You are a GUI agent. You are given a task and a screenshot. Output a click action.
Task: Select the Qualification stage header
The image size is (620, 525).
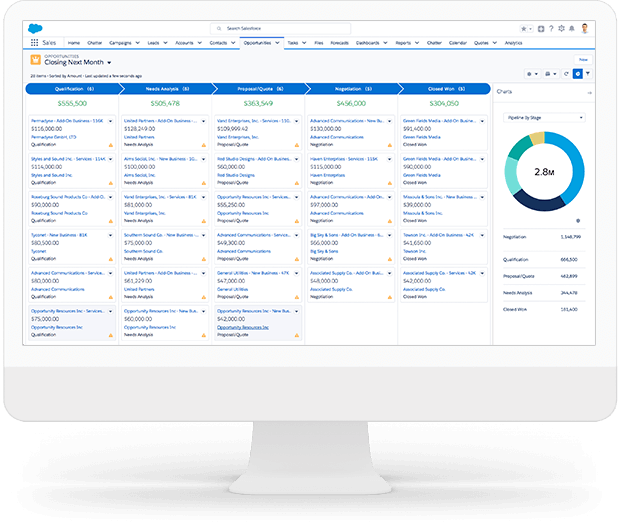coord(74,89)
